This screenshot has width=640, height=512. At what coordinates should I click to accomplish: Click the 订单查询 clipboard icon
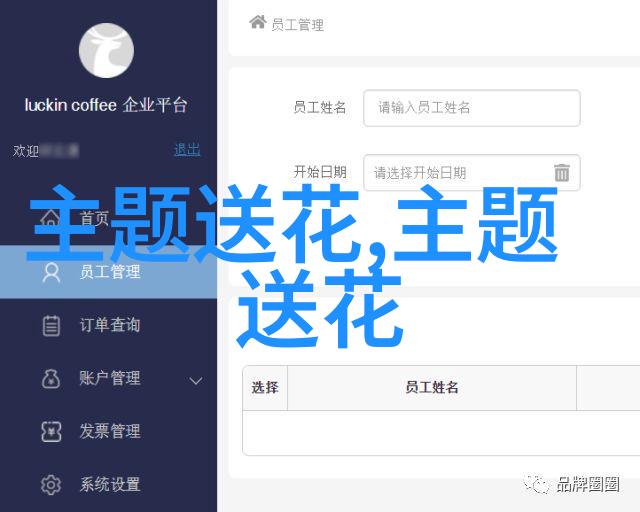51,326
